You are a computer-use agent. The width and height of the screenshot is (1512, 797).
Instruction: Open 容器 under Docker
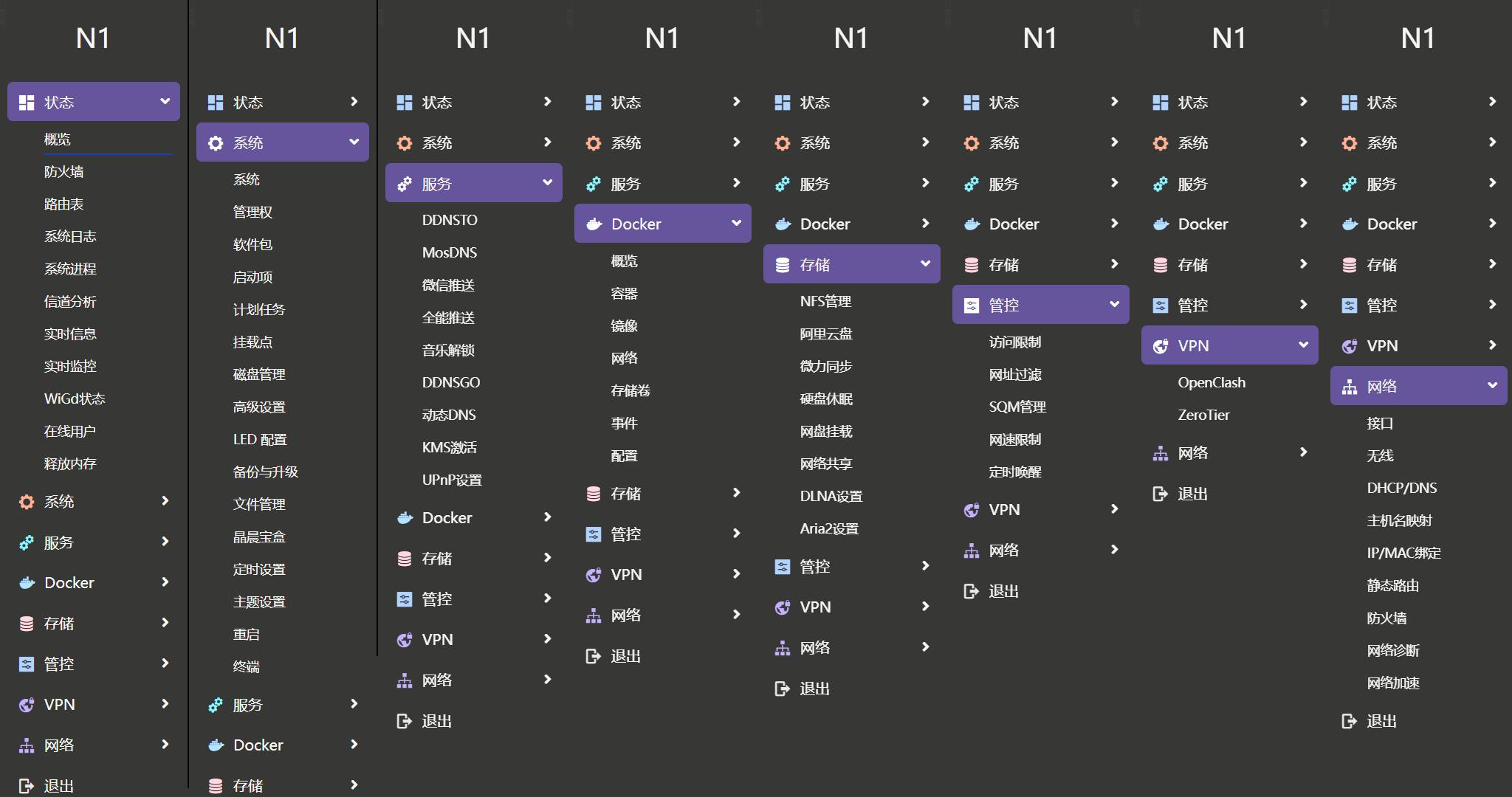(x=625, y=294)
